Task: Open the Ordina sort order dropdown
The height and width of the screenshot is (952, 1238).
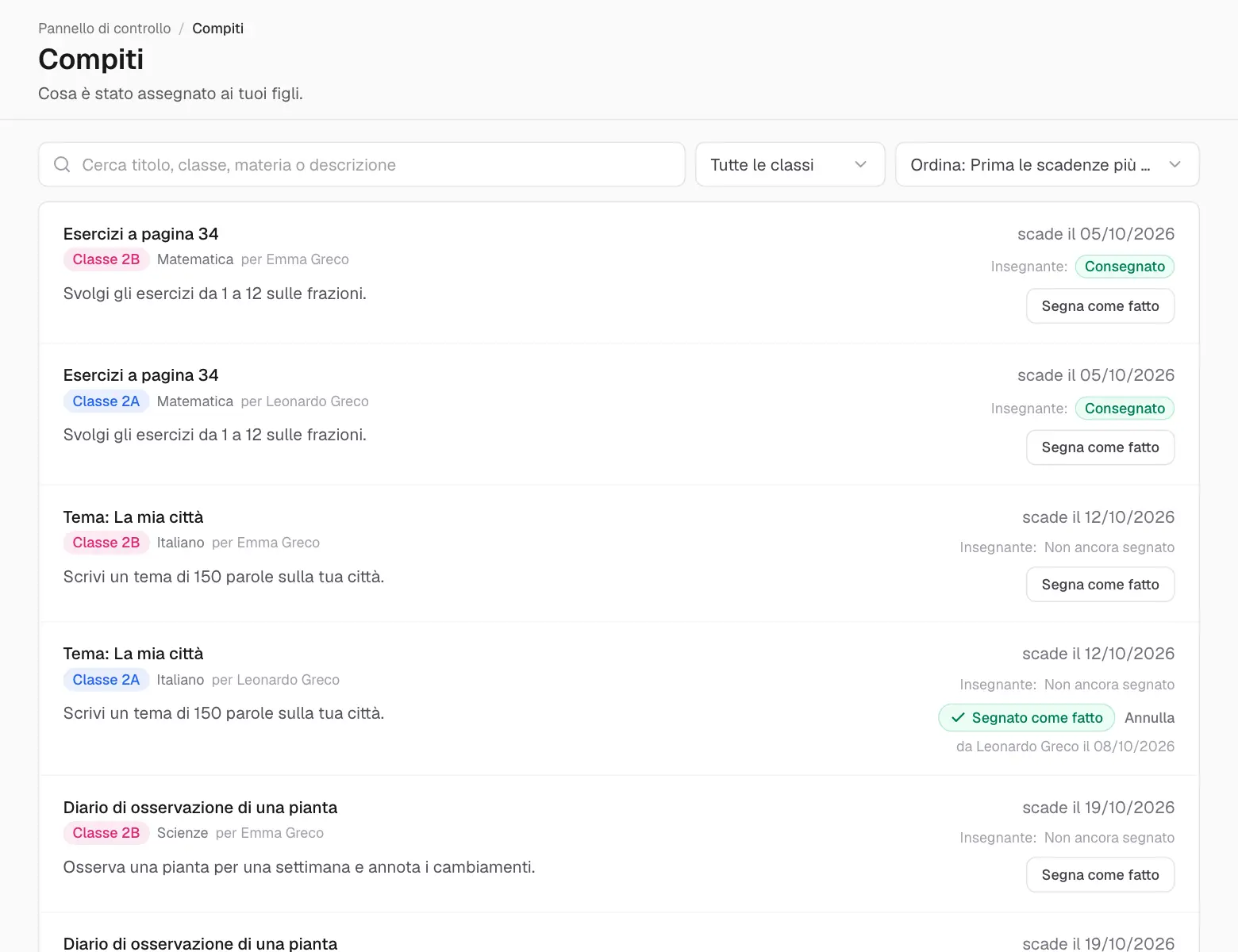Action: 1047,164
